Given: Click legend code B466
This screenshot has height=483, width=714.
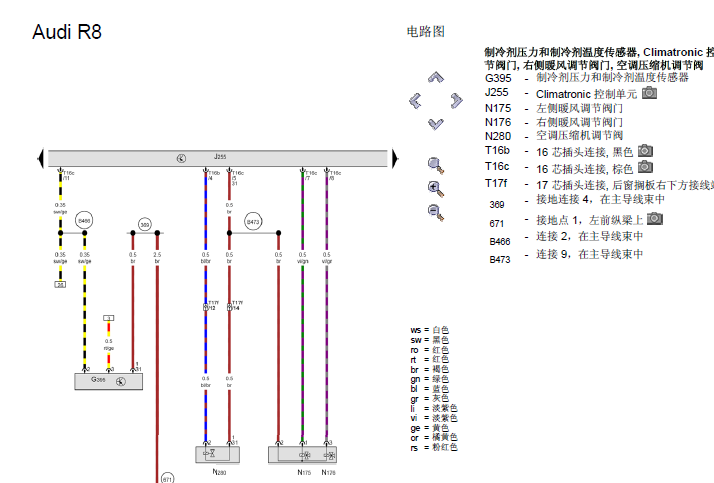Looking at the screenshot, I should click(500, 242).
